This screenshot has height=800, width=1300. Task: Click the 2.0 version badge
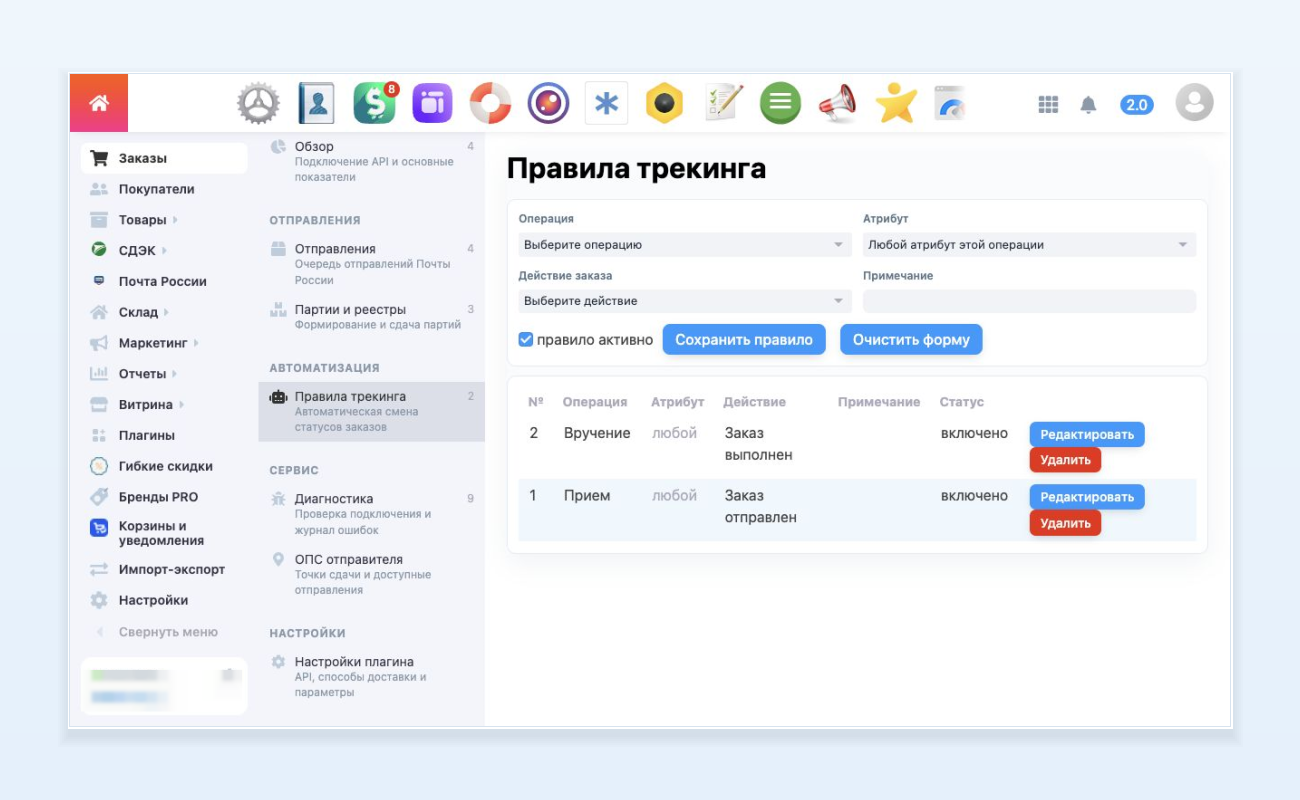coord(1137,104)
